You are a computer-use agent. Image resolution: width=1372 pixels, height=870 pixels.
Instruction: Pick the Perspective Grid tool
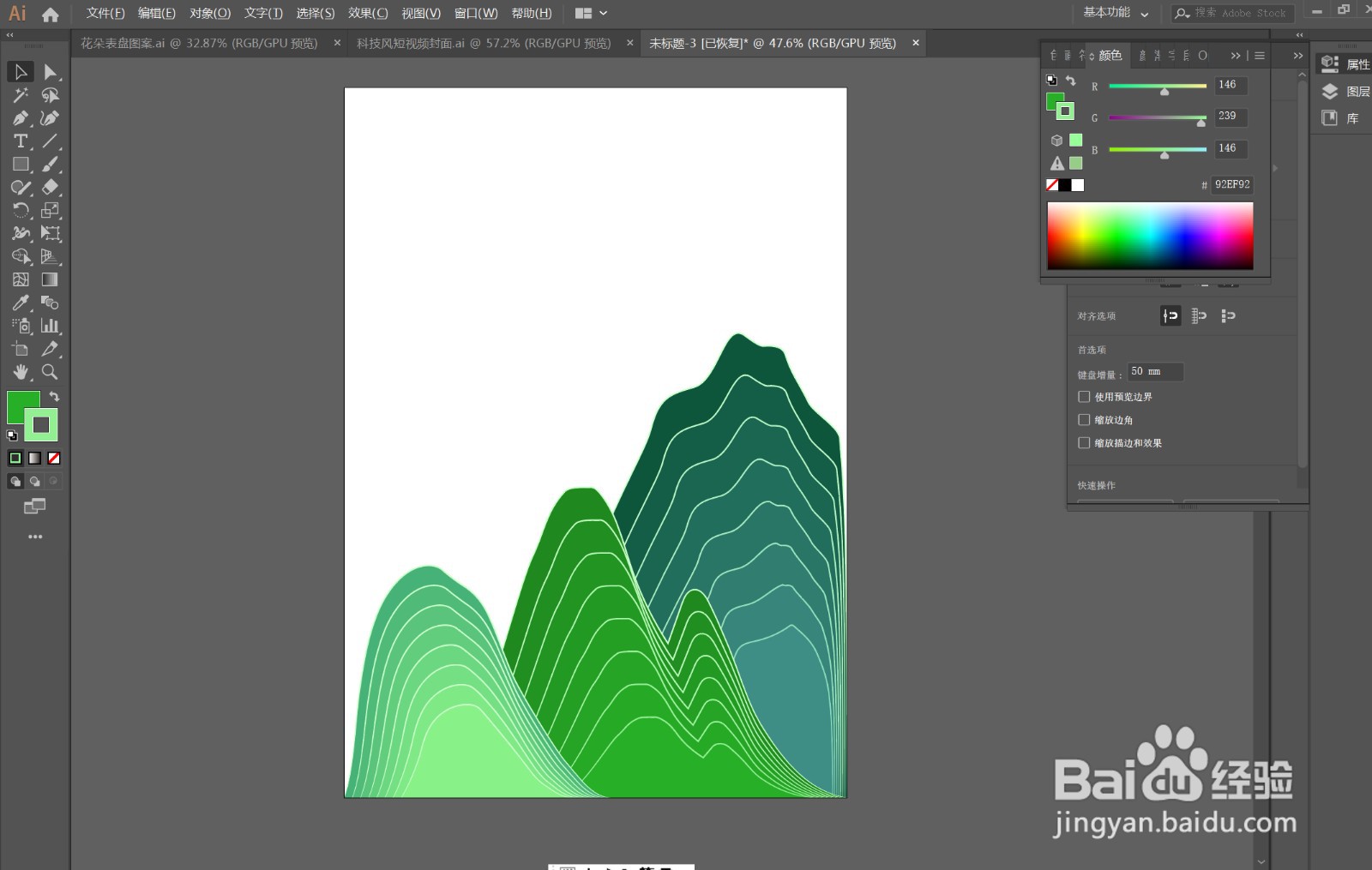(51, 256)
